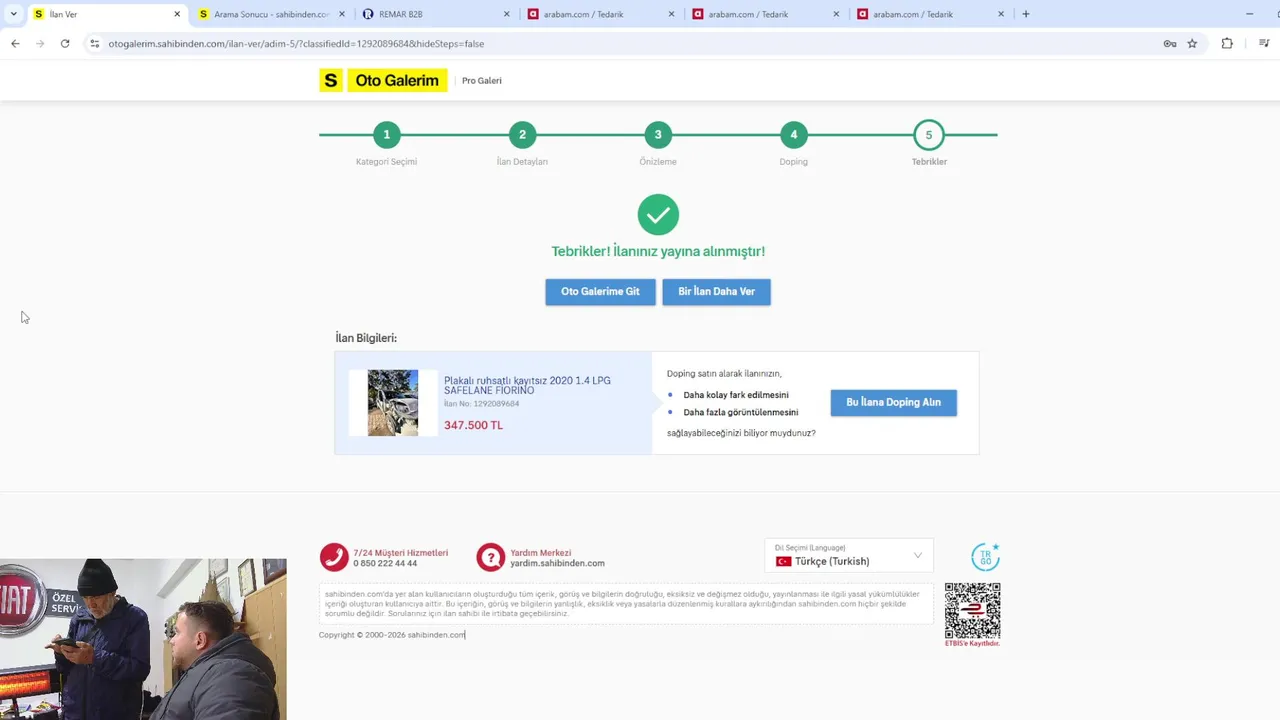
Task: Click the 7/24 Müşteri Hizmetleri phone icon
Action: tap(334, 557)
